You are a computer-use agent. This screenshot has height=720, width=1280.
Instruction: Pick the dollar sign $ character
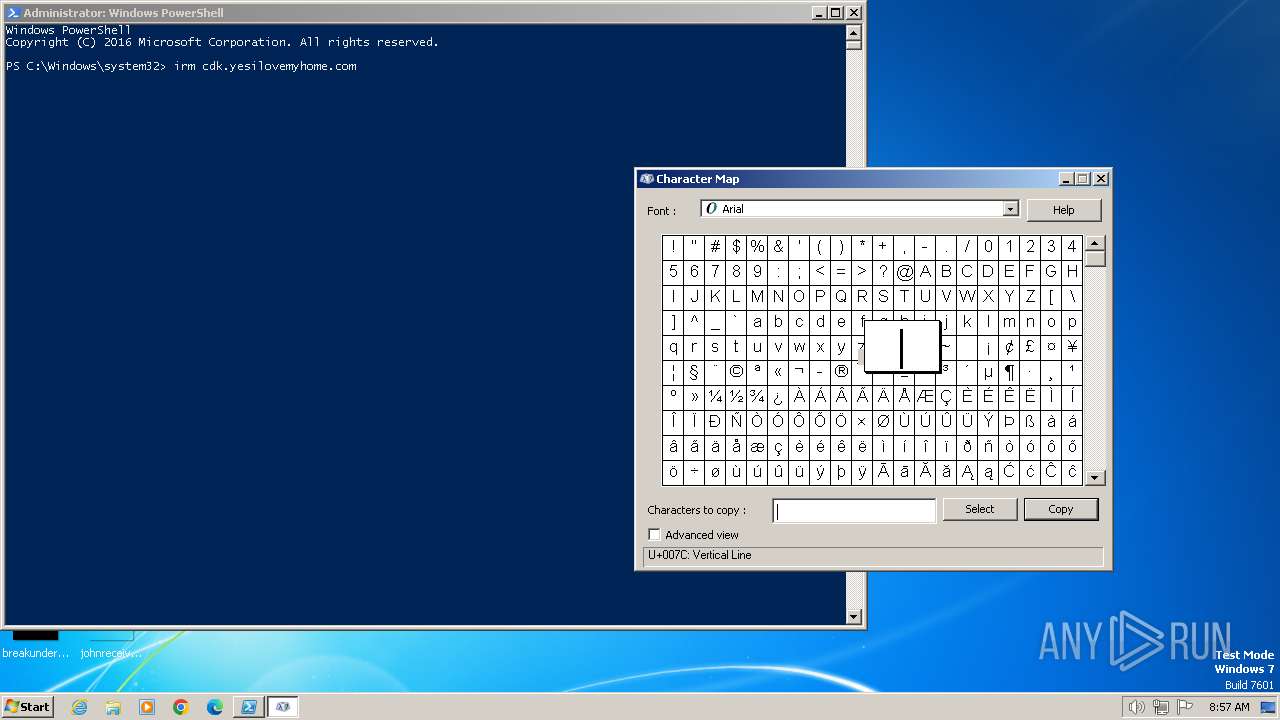coord(736,247)
